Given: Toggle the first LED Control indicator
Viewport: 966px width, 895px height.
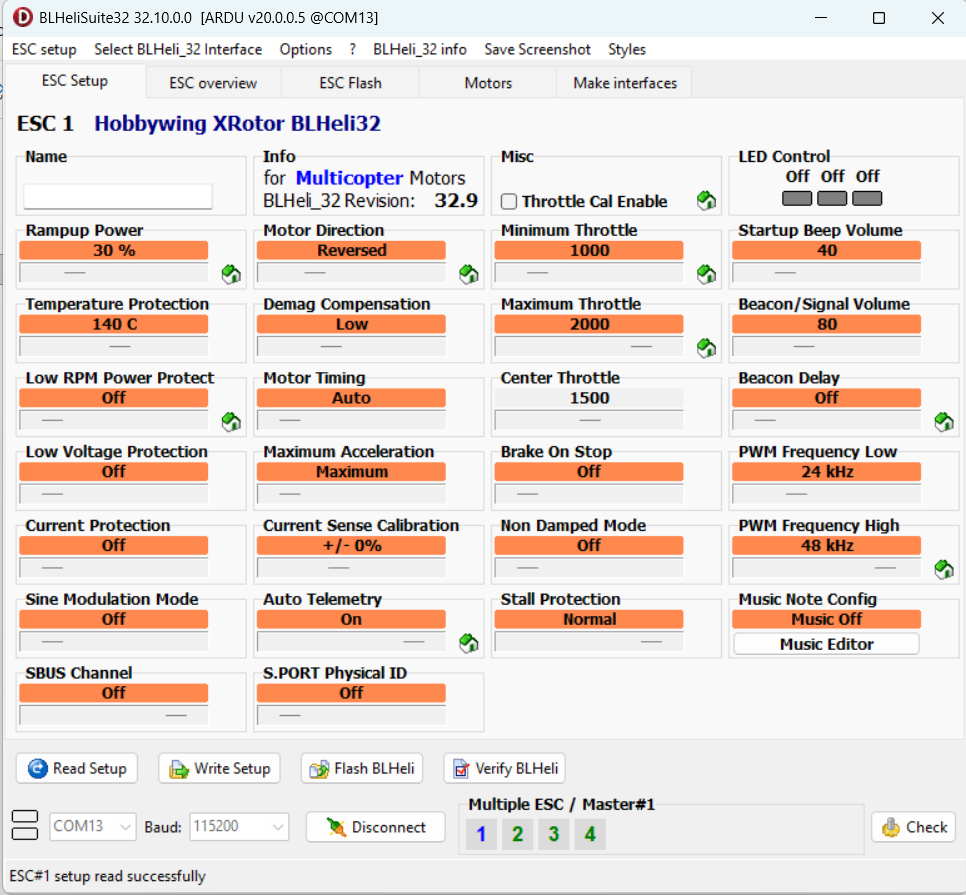Looking at the screenshot, I should (797, 198).
